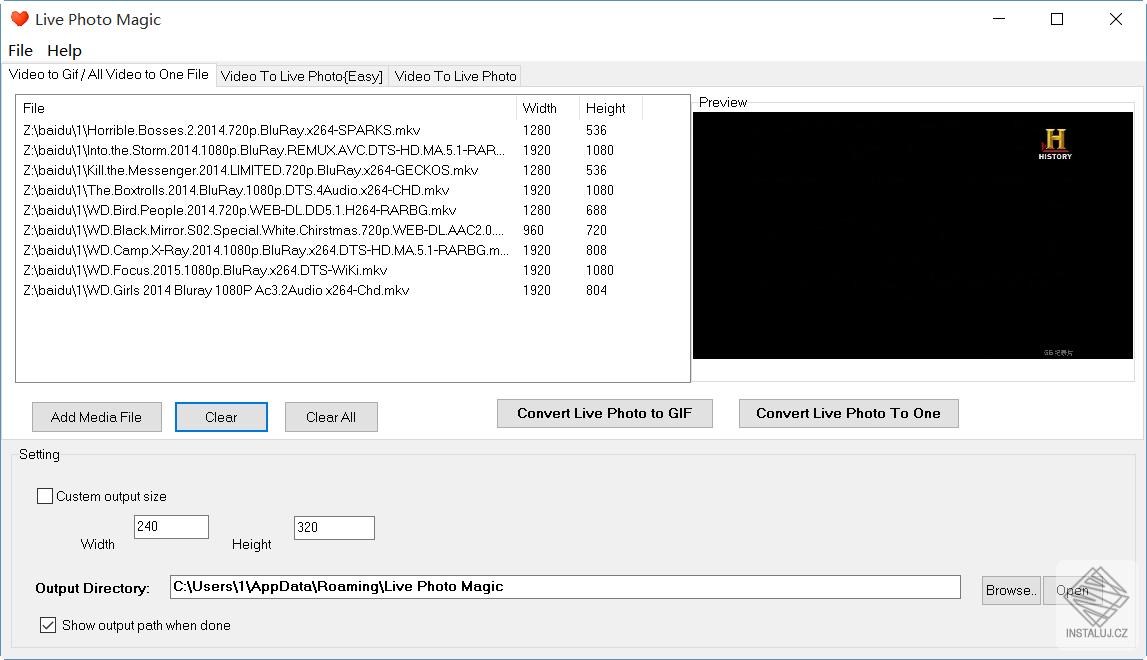This screenshot has height=660, width=1147.
Task: Click the video preview thumbnail
Action: coord(913,236)
